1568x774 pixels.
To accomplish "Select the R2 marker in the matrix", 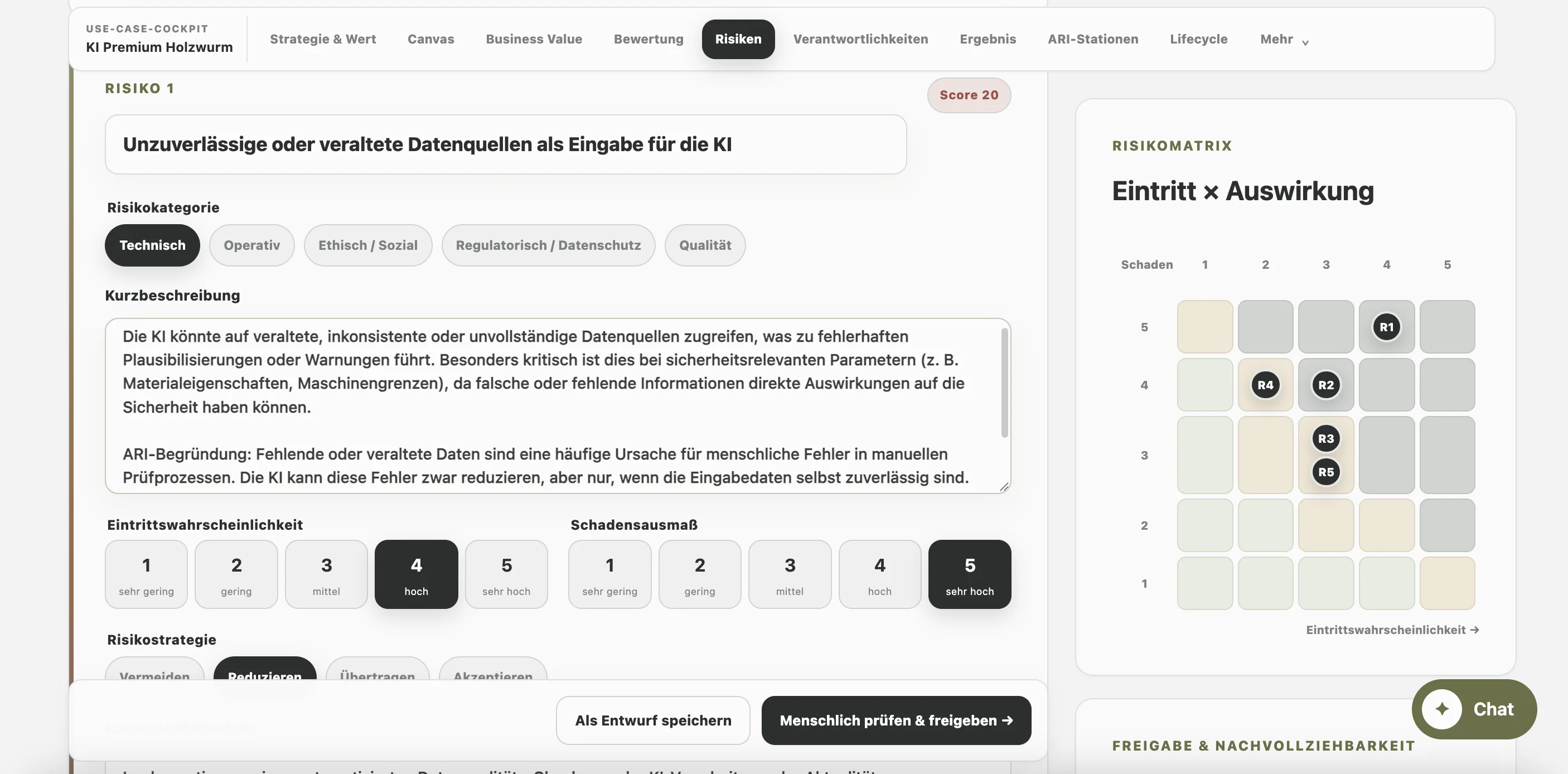I will (x=1326, y=385).
